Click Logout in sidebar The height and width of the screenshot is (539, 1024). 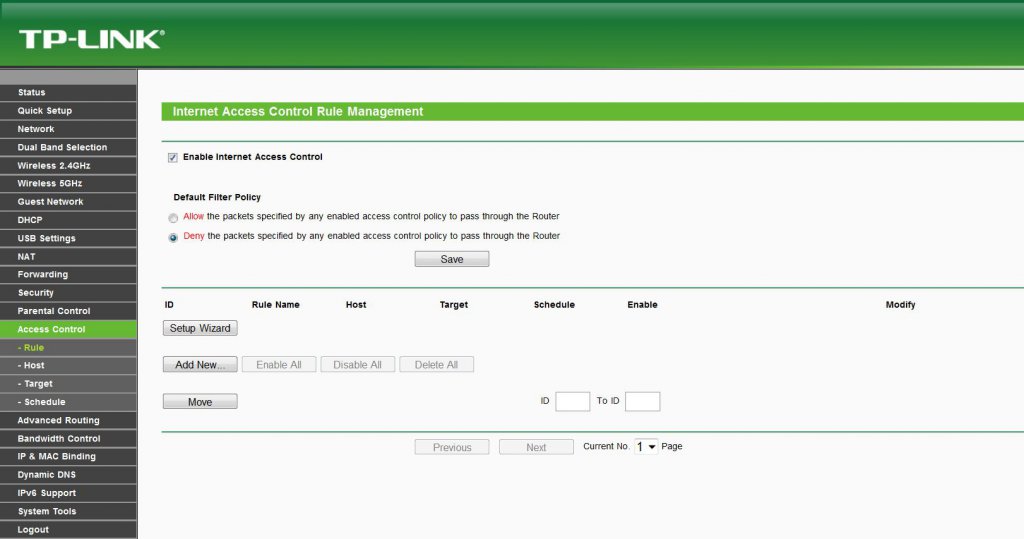click(x=68, y=529)
